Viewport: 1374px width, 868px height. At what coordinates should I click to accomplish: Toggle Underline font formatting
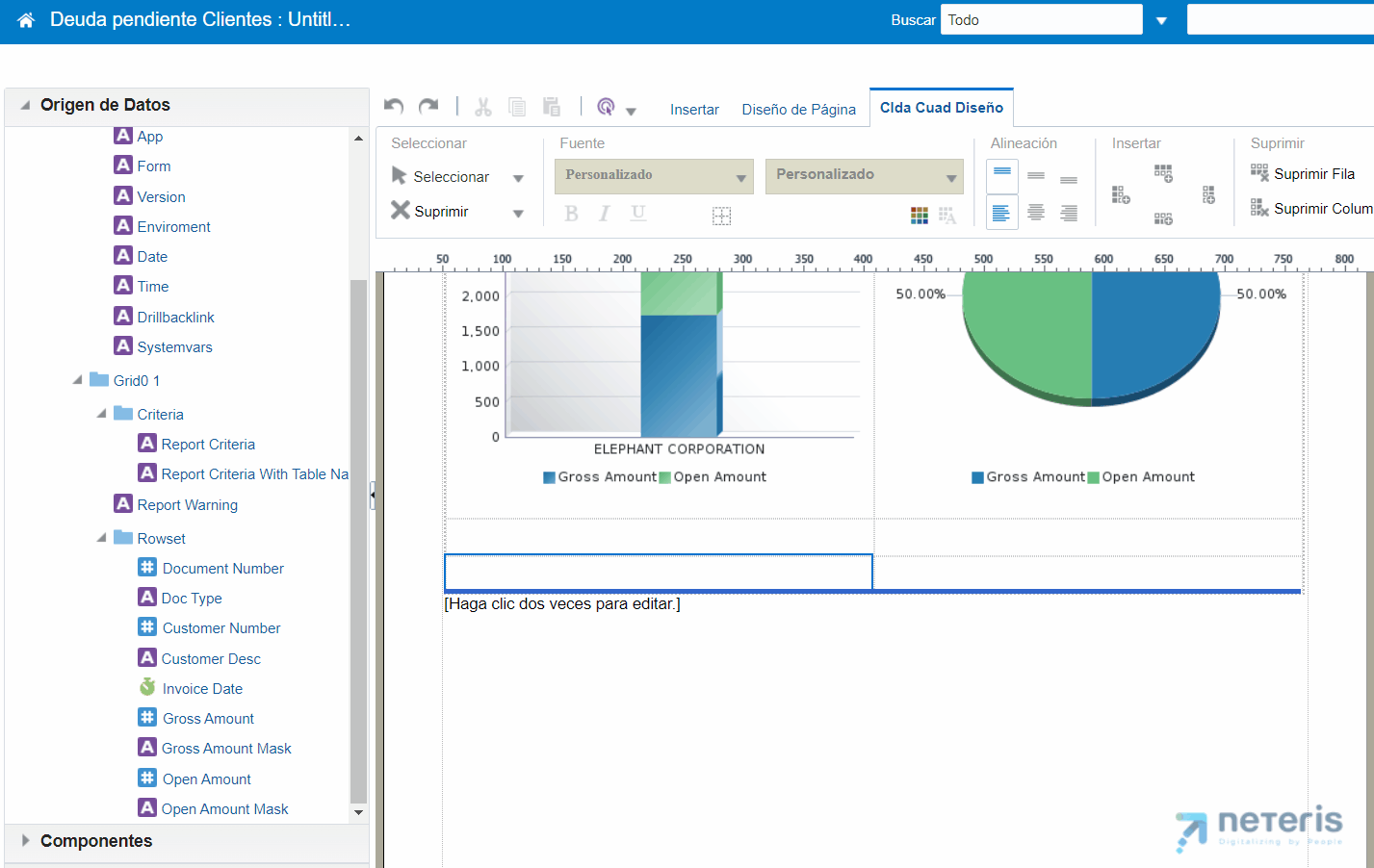[637, 214]
